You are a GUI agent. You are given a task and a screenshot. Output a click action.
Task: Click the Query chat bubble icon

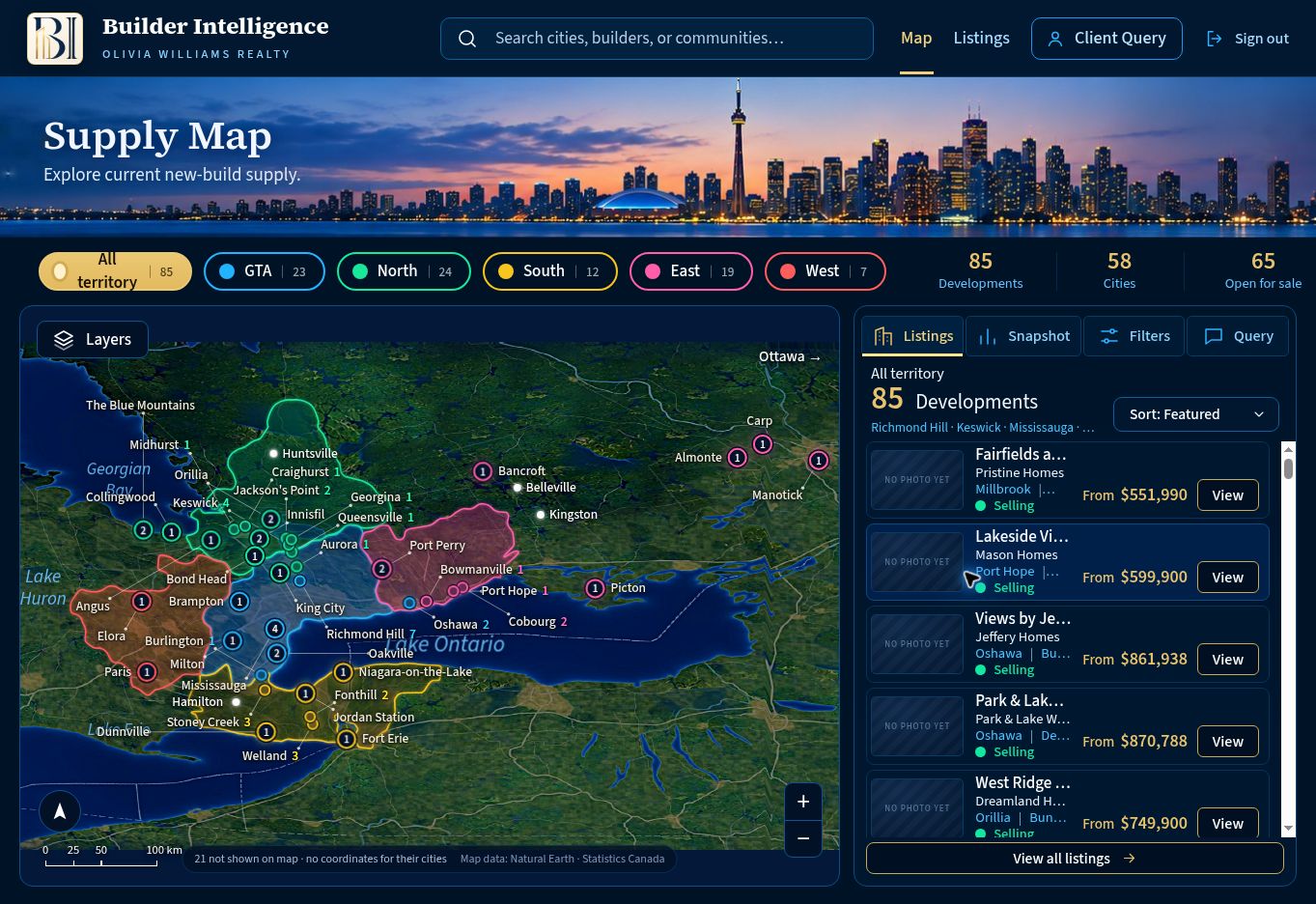point(1214,336)
